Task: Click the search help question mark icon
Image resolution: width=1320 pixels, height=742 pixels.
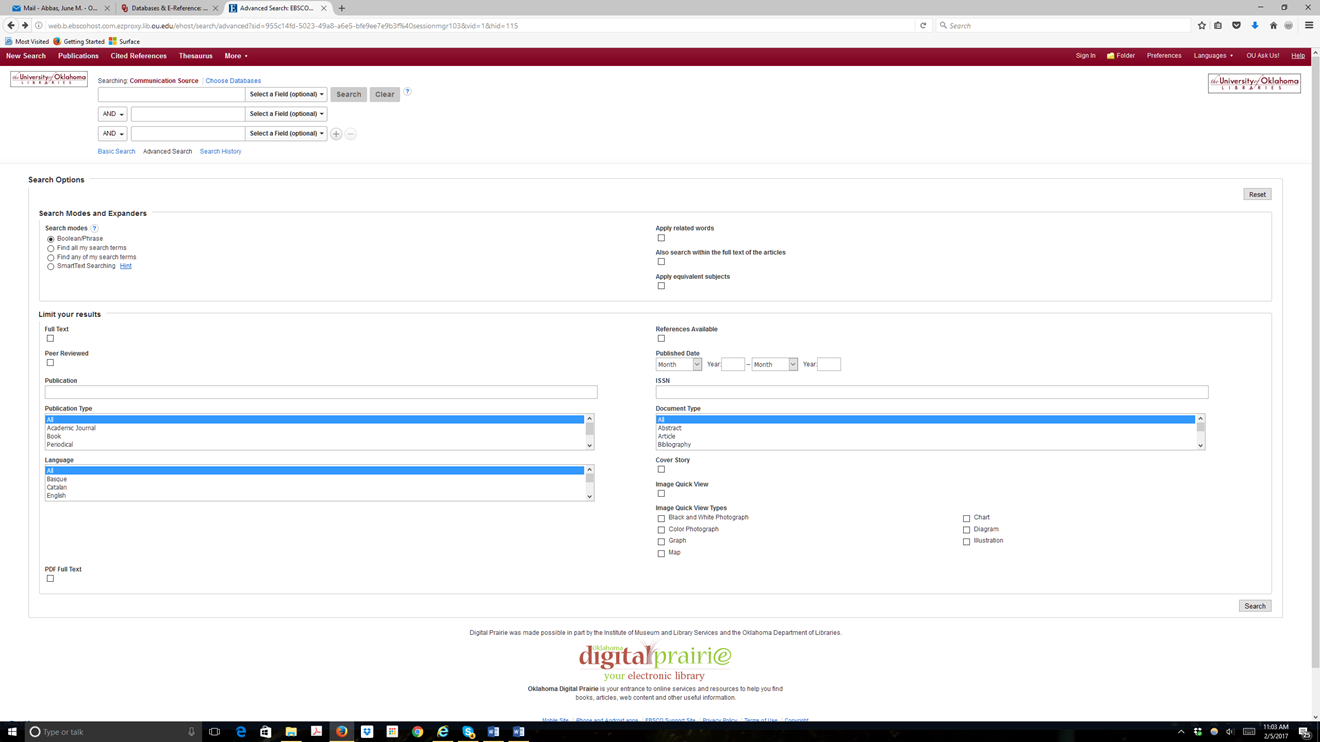Action: 407,92
